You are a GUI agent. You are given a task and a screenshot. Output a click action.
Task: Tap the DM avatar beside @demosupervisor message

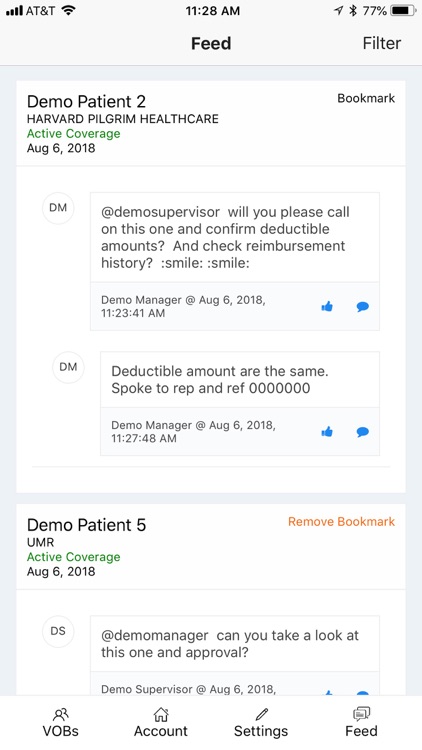click(58, 208)
